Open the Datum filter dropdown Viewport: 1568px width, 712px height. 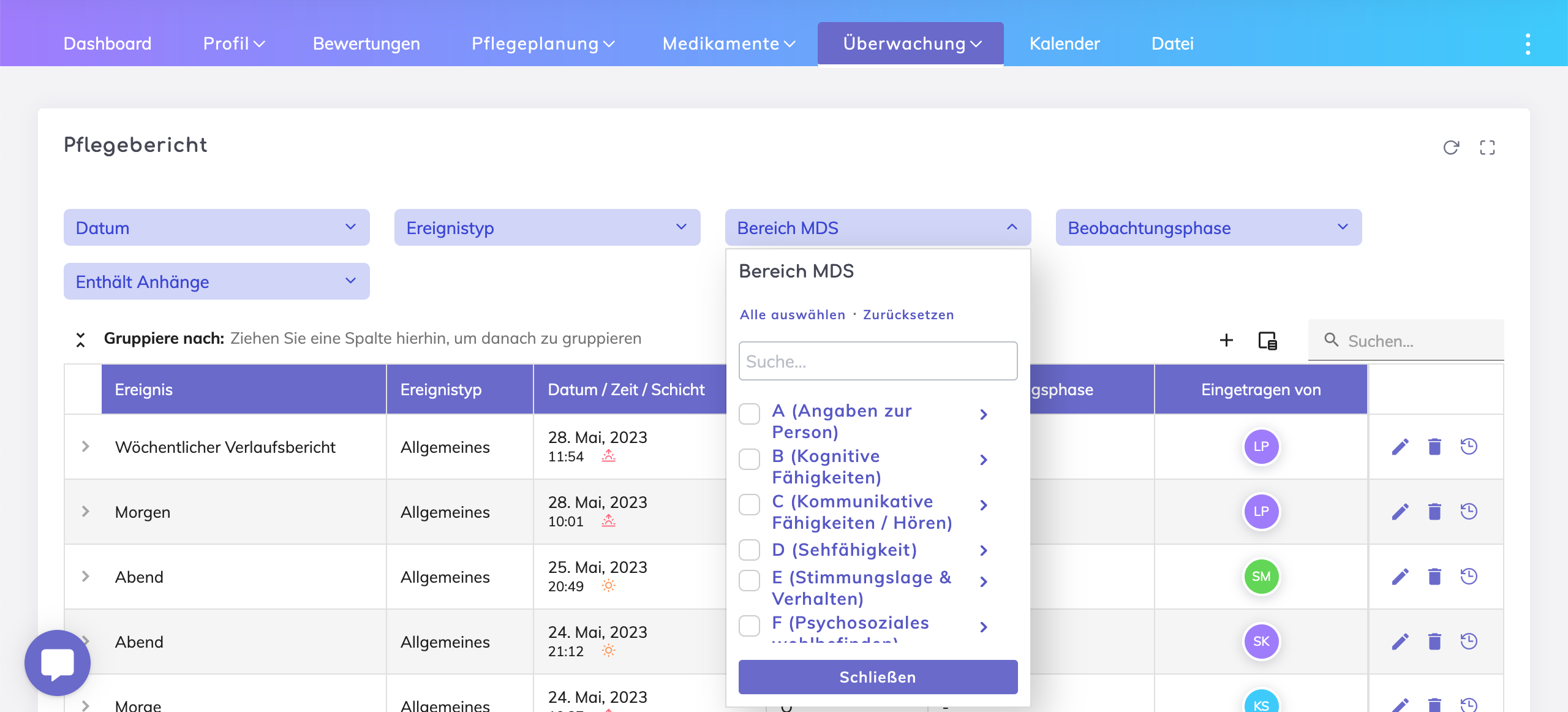pyautogui.click(x=216, y=227)
